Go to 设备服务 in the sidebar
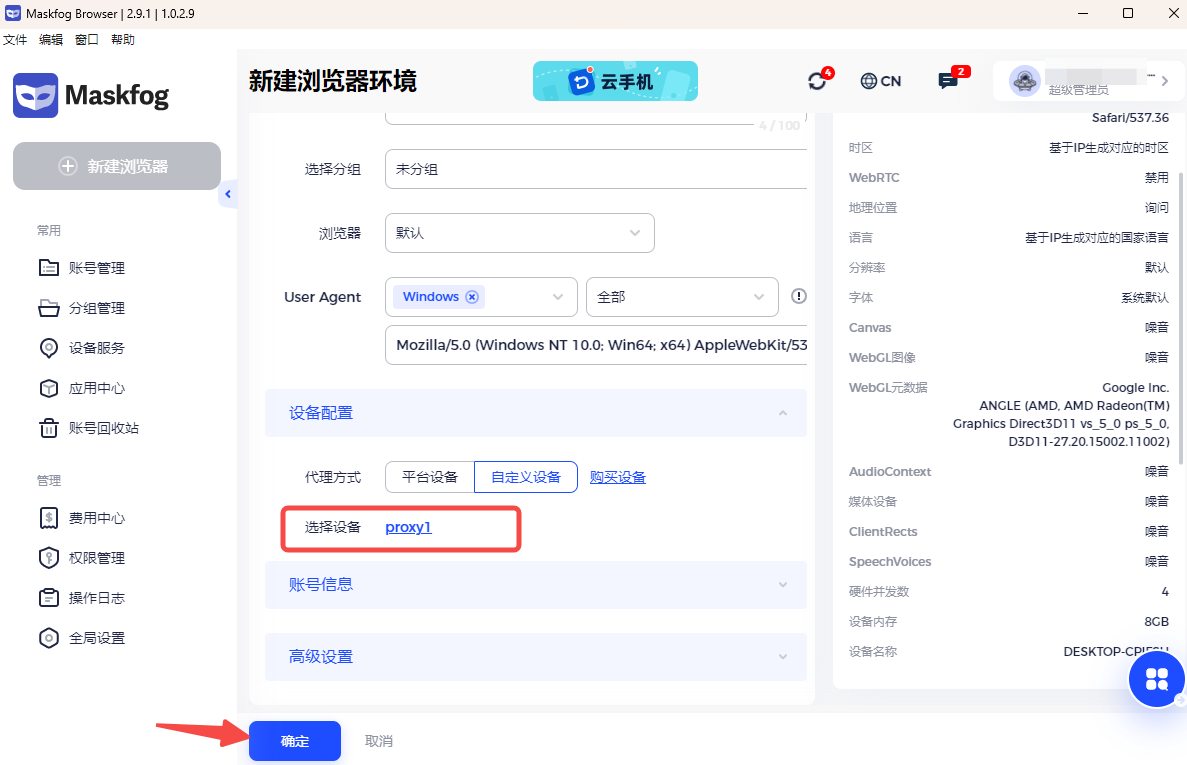This screenshot has height=765, width=1187. point(97,348)
